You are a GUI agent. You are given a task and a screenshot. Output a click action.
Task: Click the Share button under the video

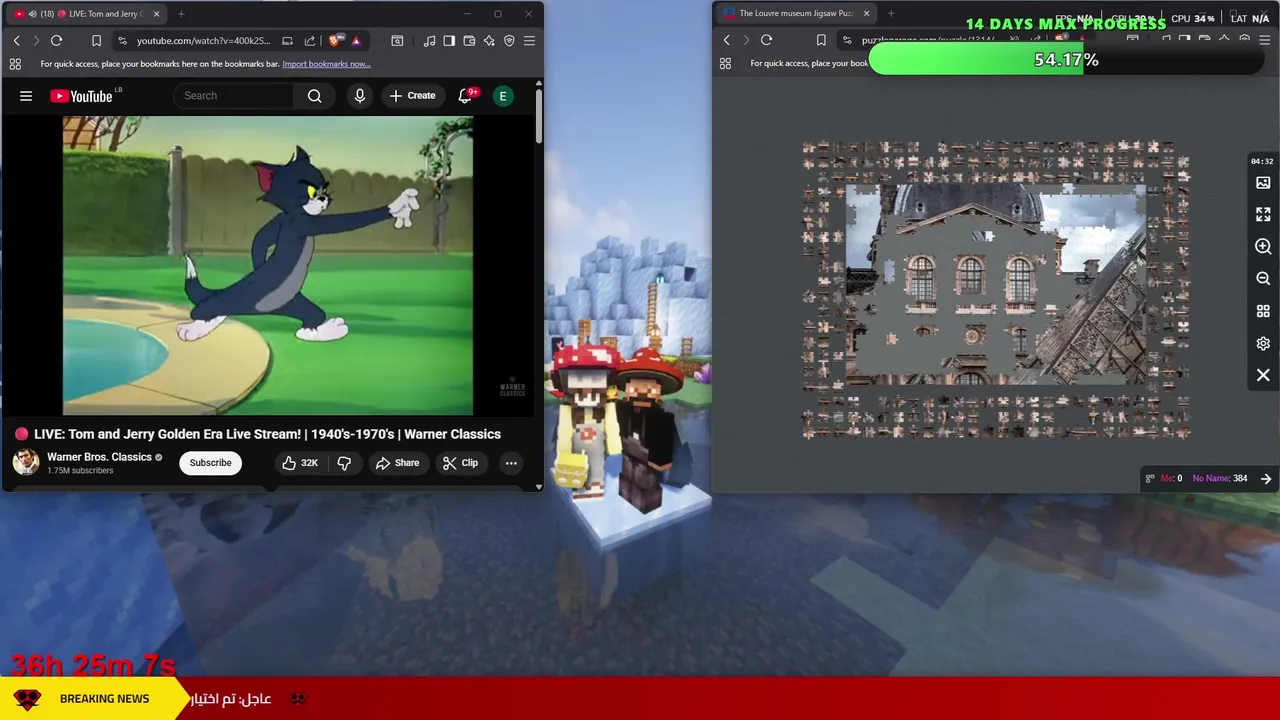(397, 463)
